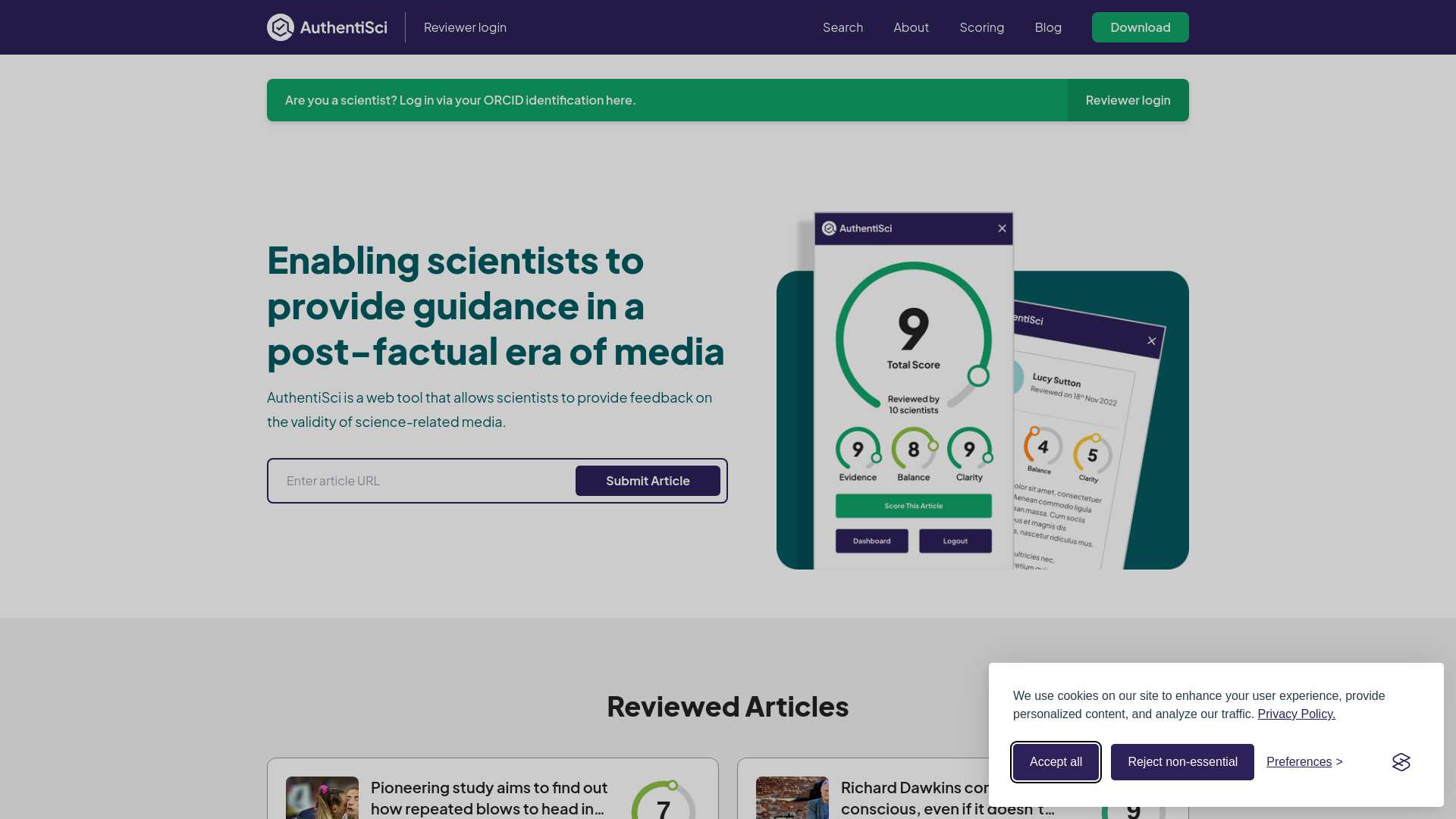Click the banner text about ORCID identification

[x=460, y=100]
